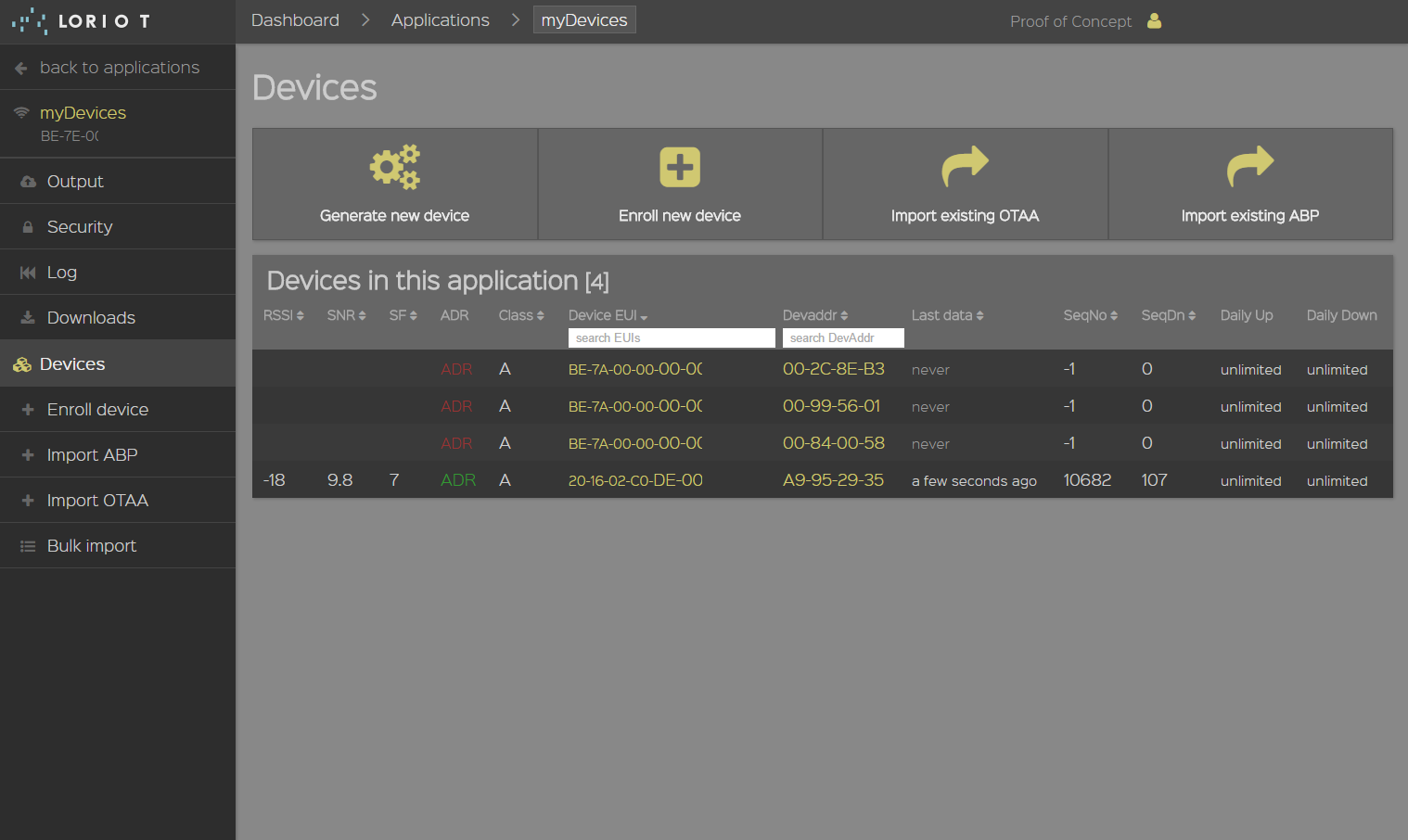Click the Output cloud icon in the sidebar
The height and width of the screenshot is (840, 1408).
[x=28, y=182]
